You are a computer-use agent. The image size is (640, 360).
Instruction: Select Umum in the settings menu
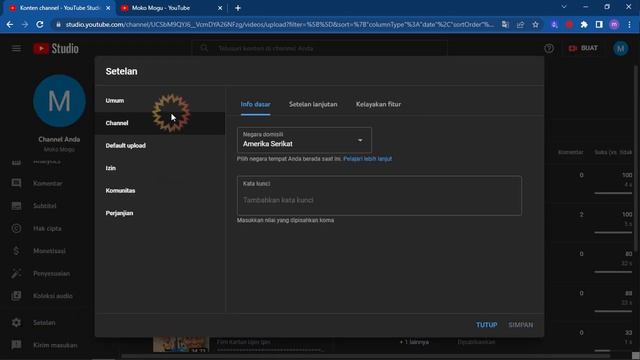(160, 100)
